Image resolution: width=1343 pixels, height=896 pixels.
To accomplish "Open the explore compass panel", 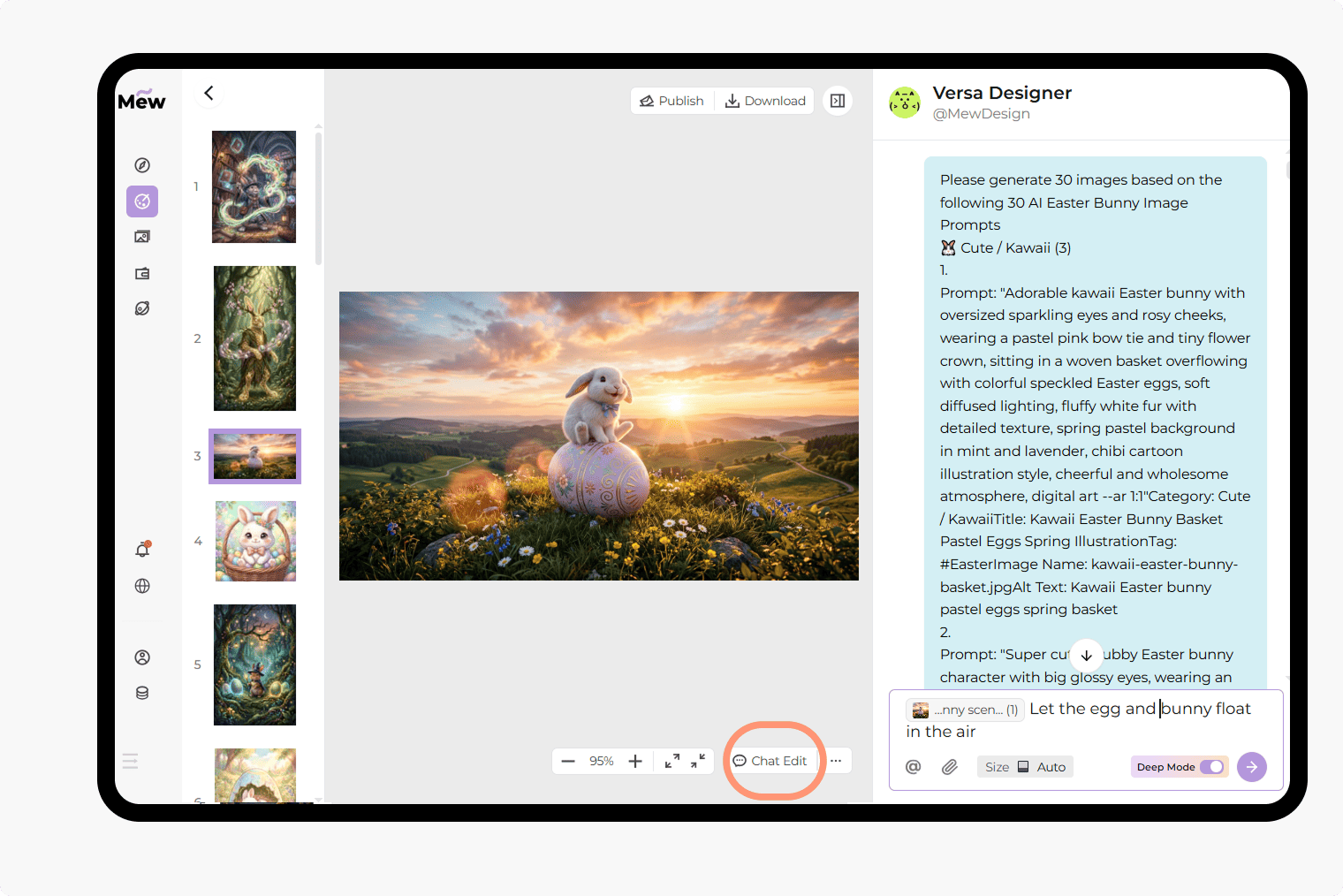I will [141, 164].
